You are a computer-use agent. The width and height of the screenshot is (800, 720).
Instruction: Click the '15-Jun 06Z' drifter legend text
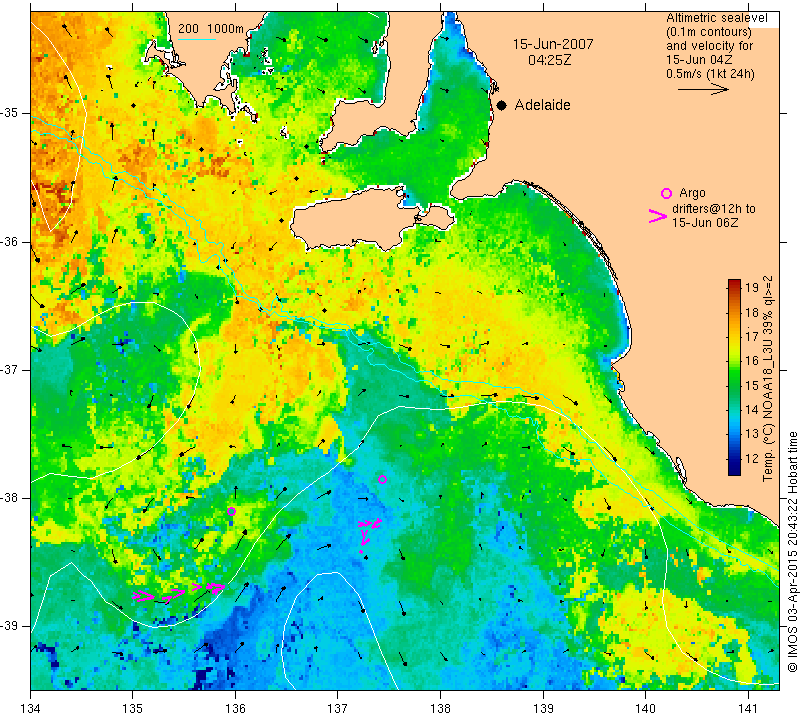[x=705, y=222]
